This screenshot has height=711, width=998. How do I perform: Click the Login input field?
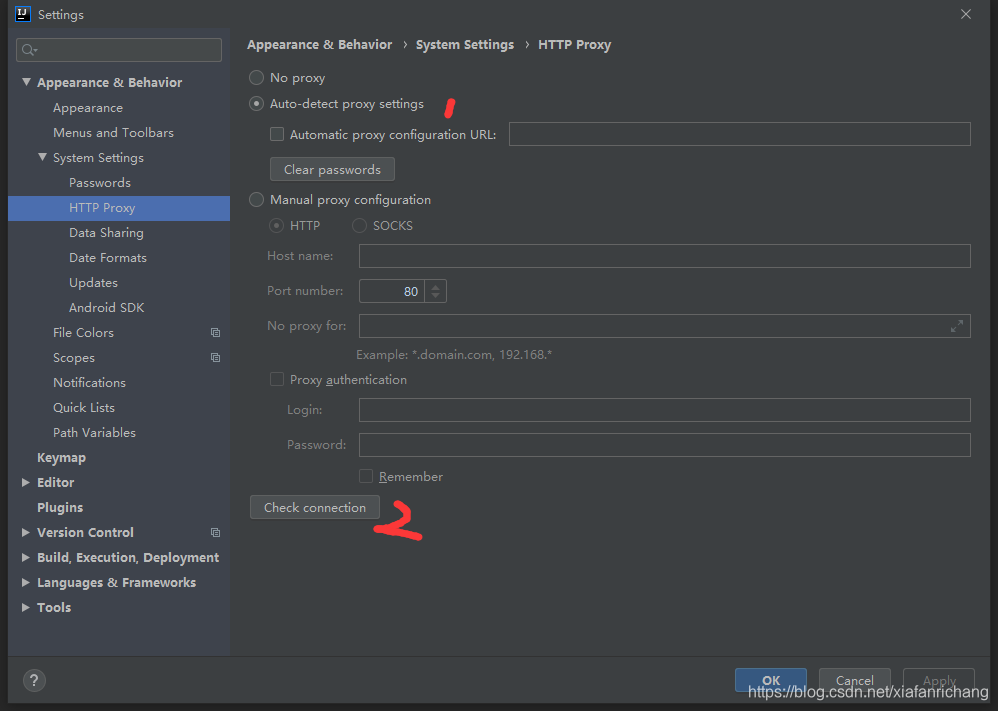pyautogui.click(x=664, y=410)
